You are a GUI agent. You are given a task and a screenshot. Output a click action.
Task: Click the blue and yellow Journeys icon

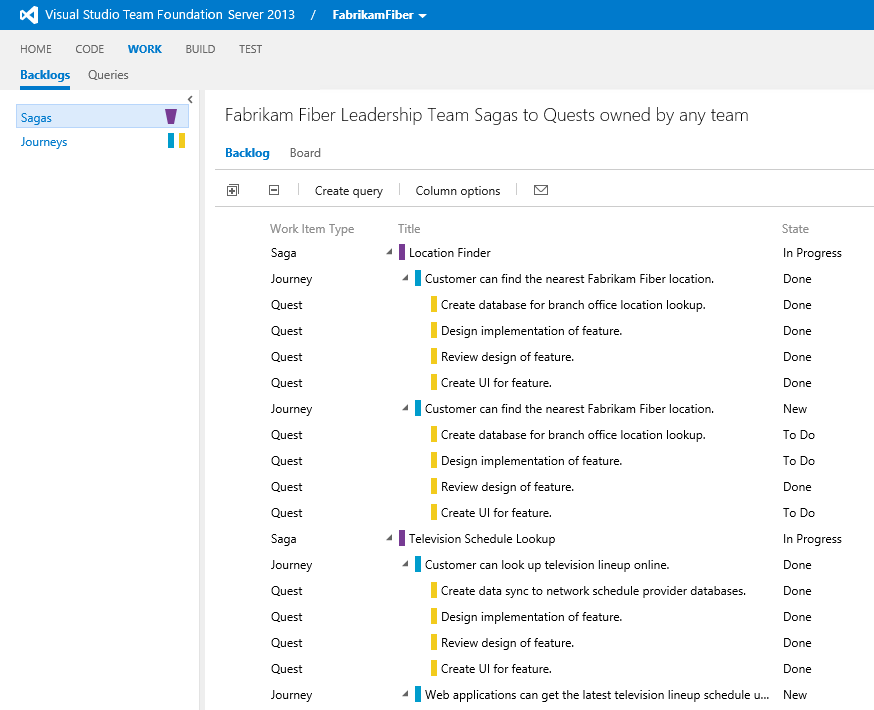tap(176, 141)
